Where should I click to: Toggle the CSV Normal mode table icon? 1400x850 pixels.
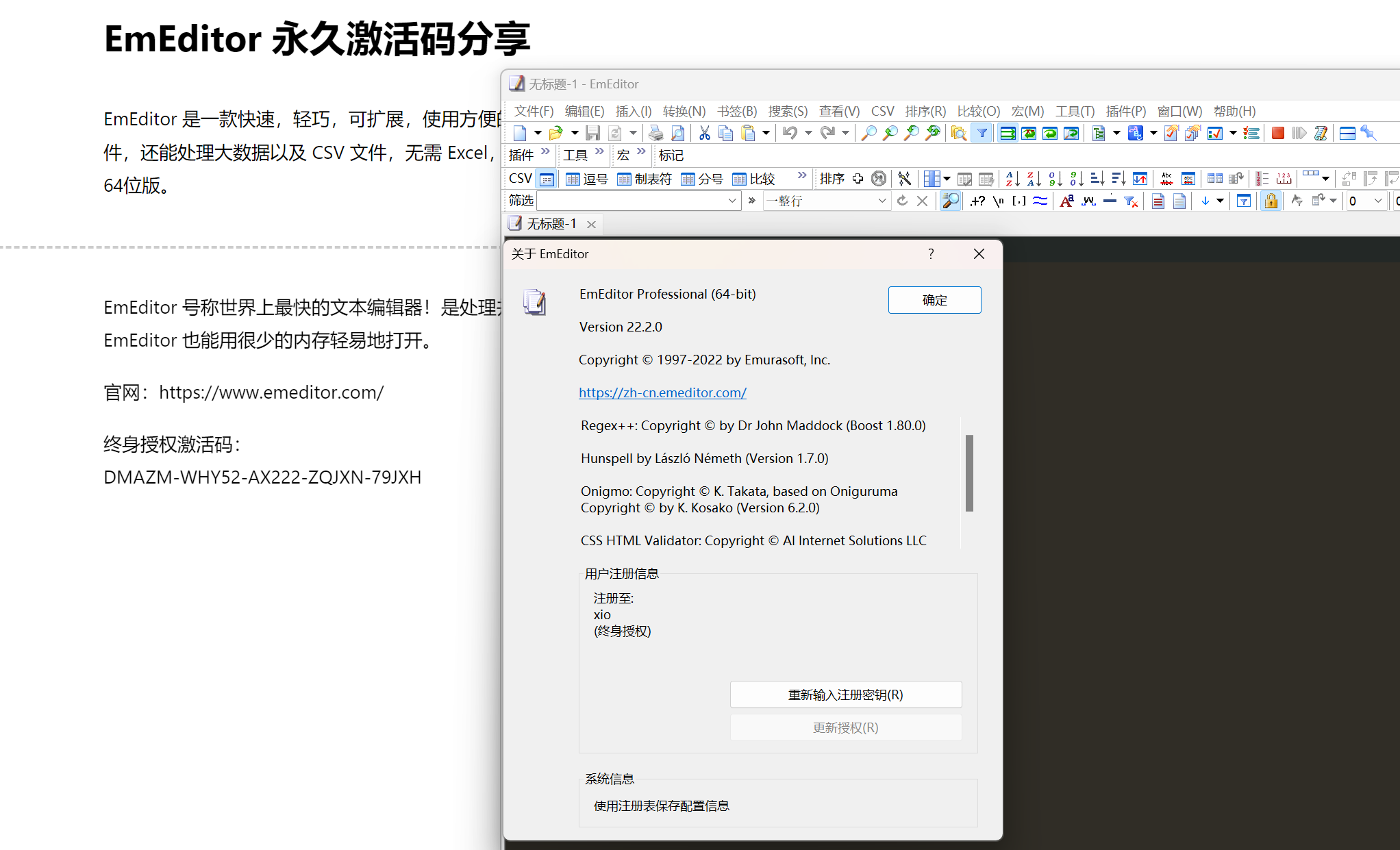click(x=547, y=179)
